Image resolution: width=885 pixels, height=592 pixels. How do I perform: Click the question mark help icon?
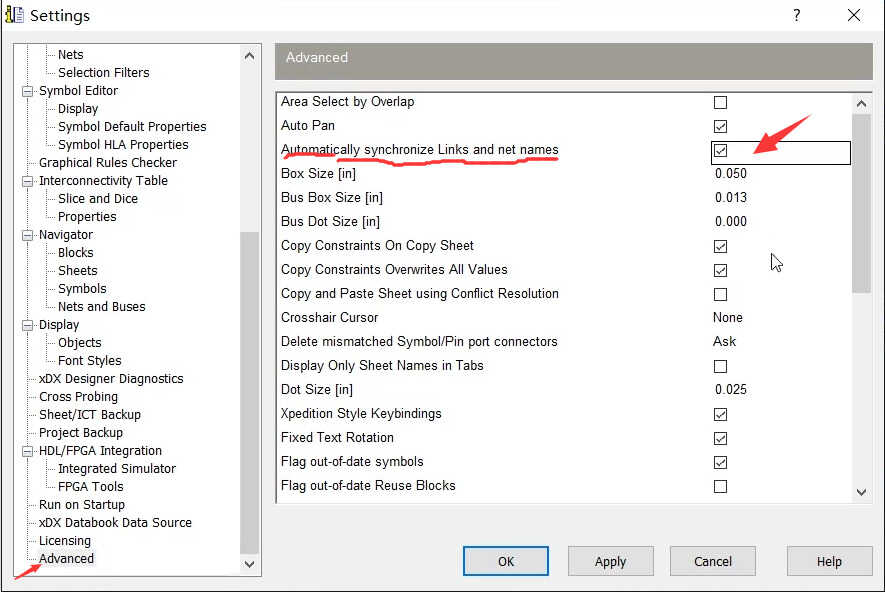click(x=796, y=15)
